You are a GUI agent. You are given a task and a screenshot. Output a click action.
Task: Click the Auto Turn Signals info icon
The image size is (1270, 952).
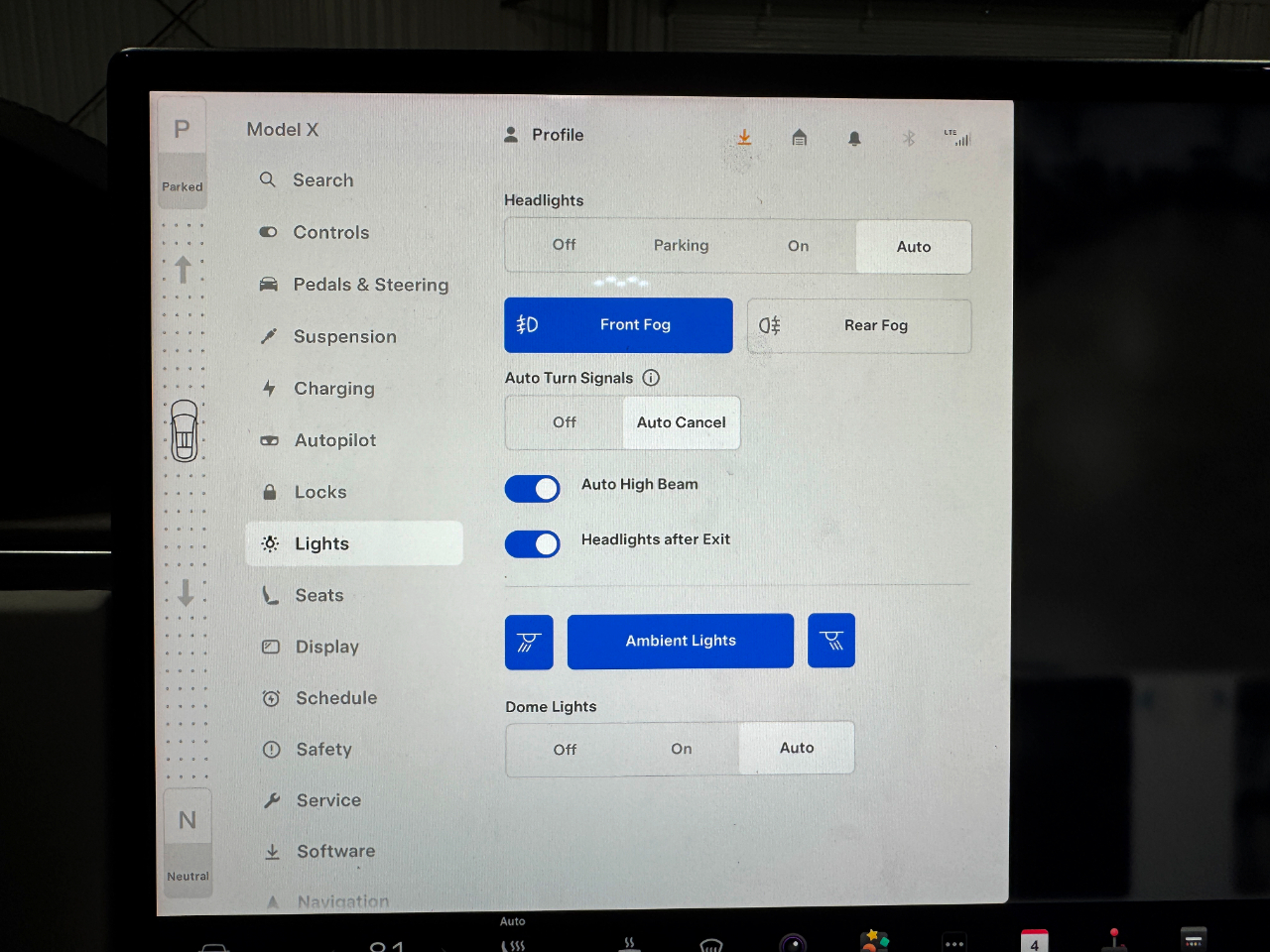tap(651, 378)
